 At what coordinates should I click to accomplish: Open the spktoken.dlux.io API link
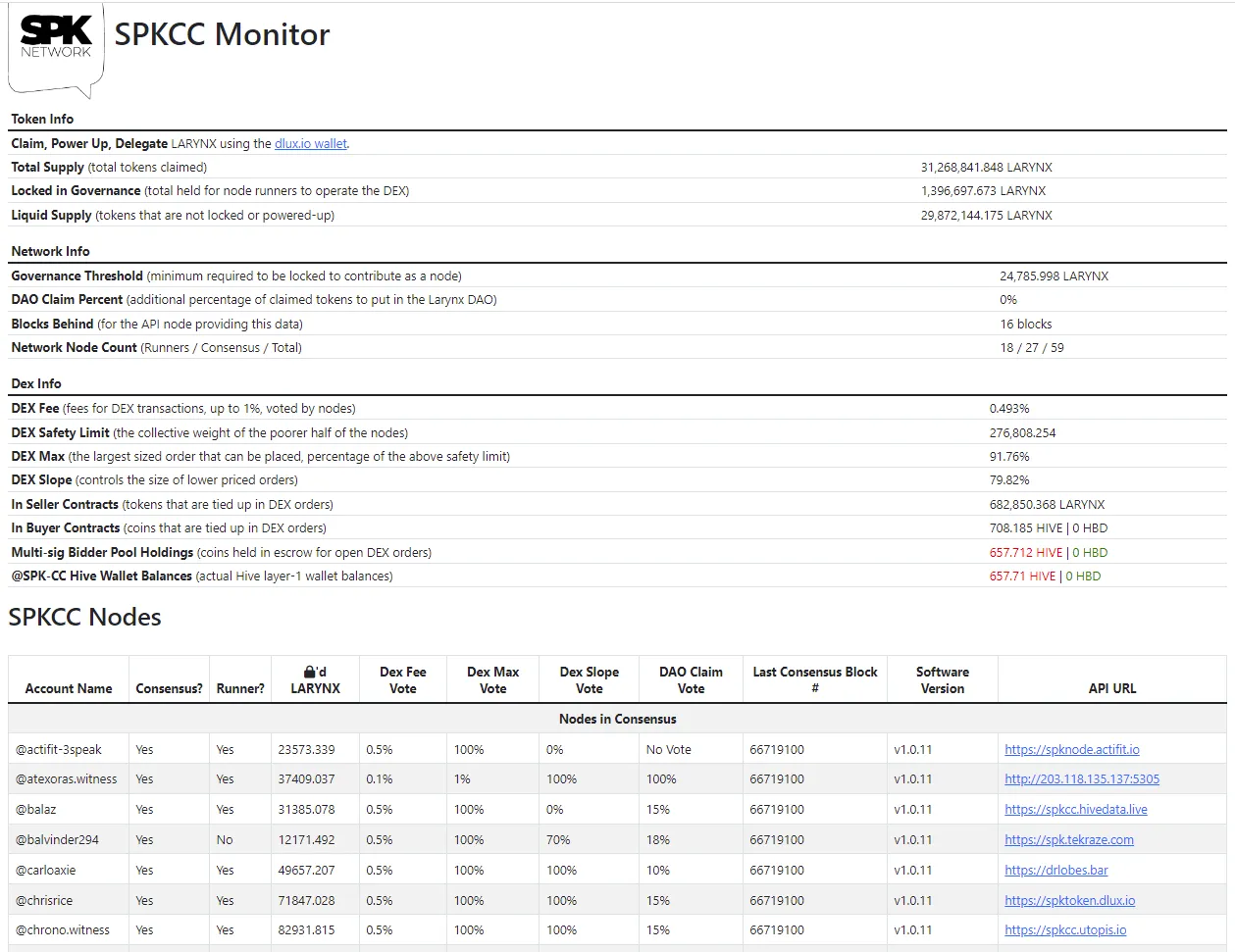(1070, 901)
